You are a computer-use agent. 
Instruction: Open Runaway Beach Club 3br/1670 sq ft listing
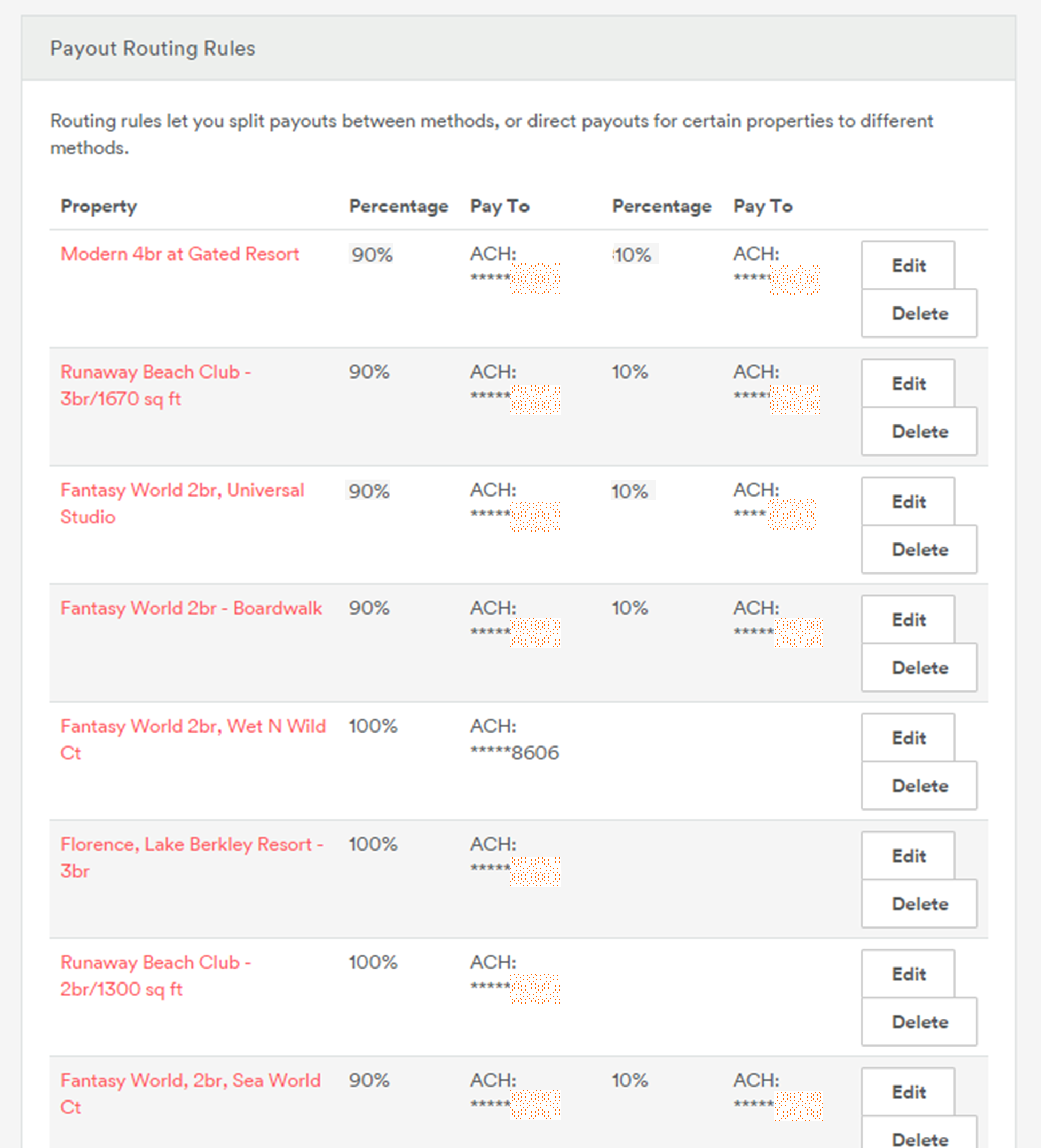[155, 385]
